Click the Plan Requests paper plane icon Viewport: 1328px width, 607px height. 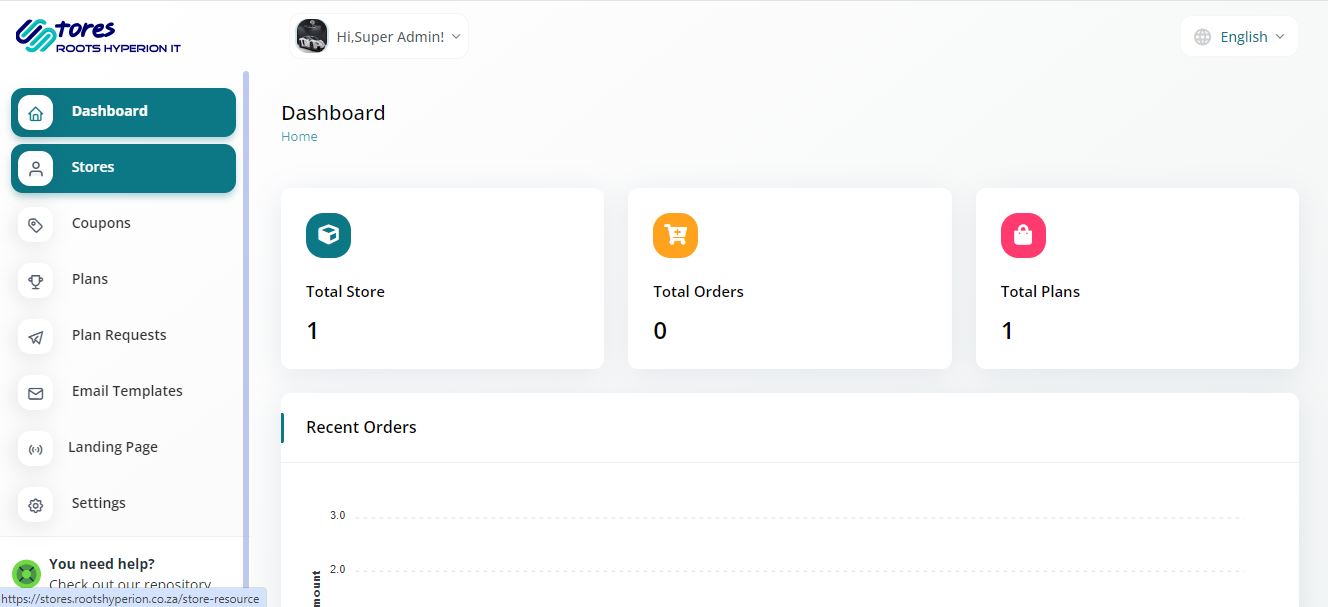pos(36,337)
